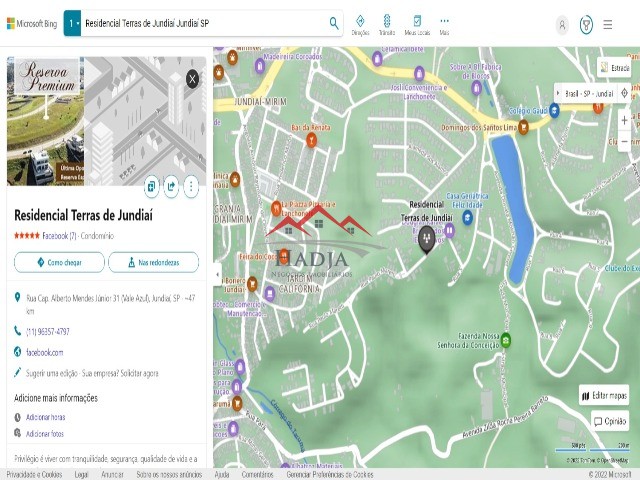The height and width of the screenshot is (480, 640).
Task: Click the La Piazza Pizzaria restaurant marker
Action: coord(276,208)
